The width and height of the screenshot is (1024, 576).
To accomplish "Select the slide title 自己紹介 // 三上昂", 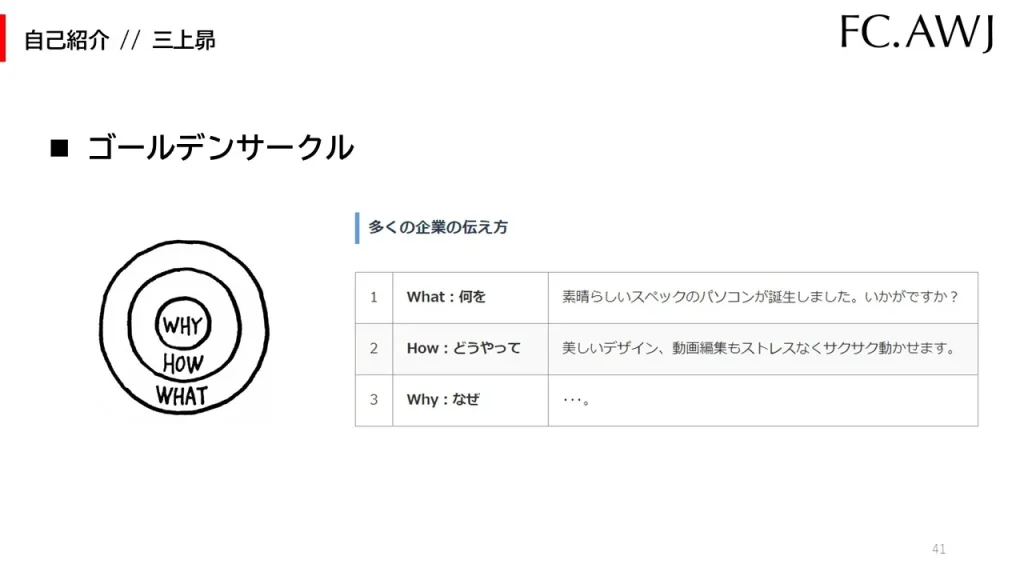I will coord(120,40).
